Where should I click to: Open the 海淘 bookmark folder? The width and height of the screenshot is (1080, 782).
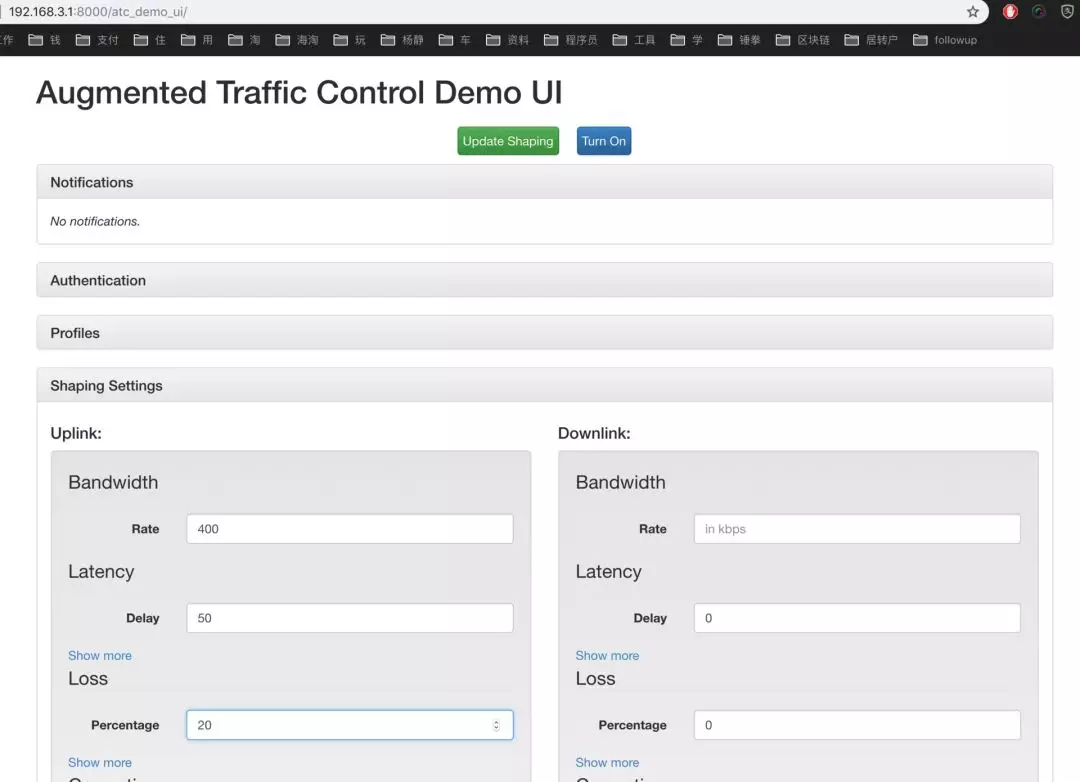[297, 40]
